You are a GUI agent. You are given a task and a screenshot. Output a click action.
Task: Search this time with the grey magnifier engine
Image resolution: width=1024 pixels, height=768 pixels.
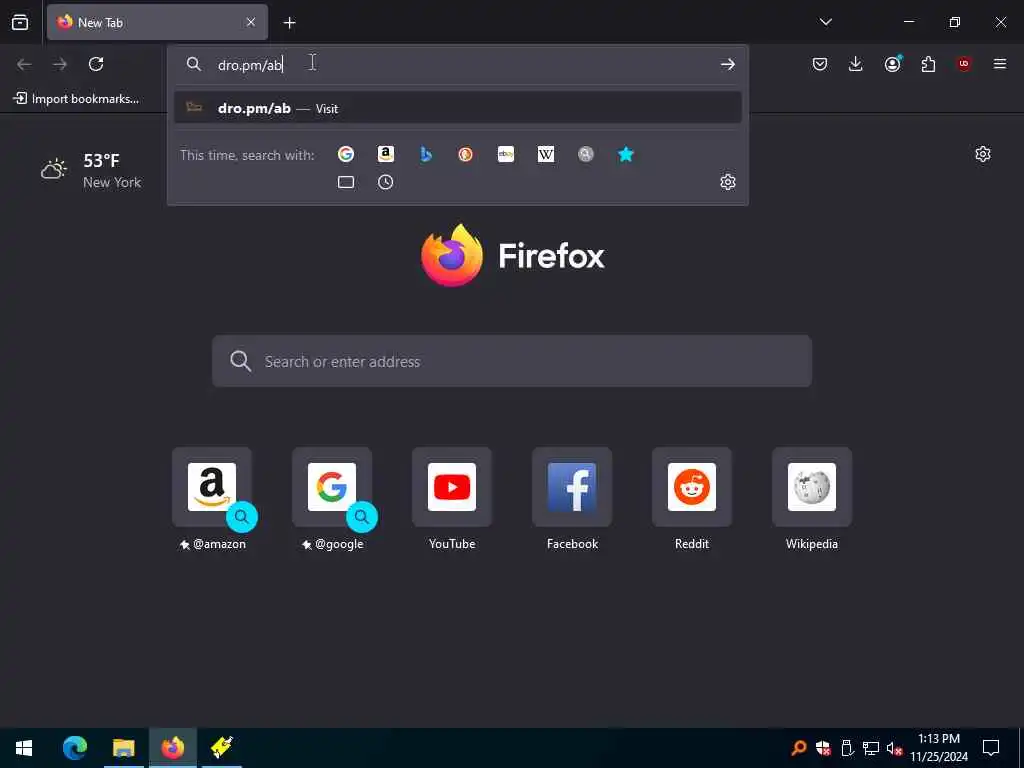click(x=586, y=154)
